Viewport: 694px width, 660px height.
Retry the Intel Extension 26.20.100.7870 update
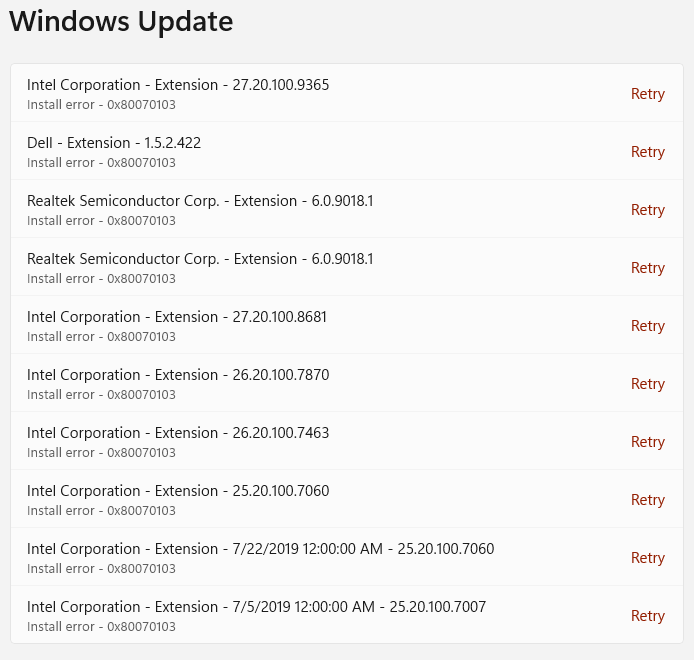point(648,384)
